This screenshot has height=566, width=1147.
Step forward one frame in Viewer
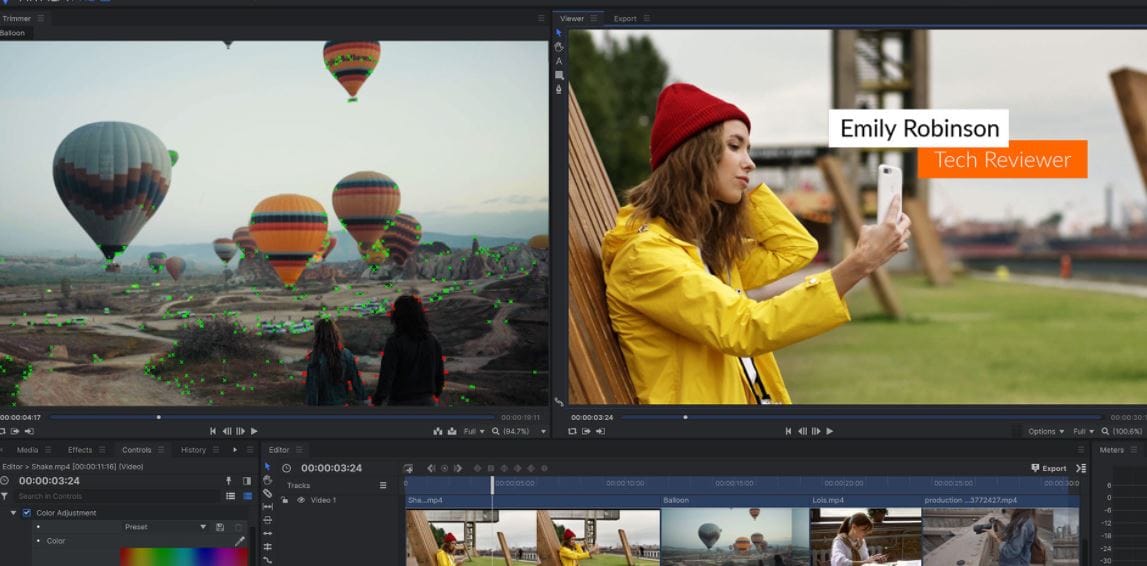click(816, 431)
